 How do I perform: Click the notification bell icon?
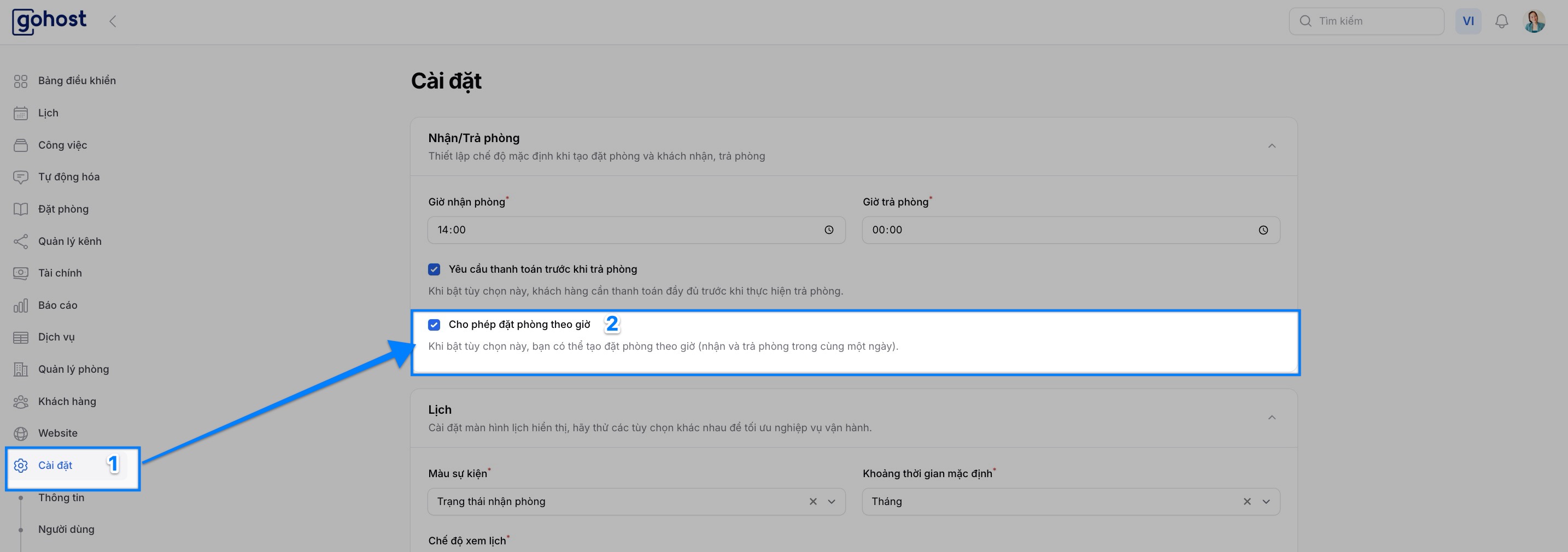[1501, 21]
